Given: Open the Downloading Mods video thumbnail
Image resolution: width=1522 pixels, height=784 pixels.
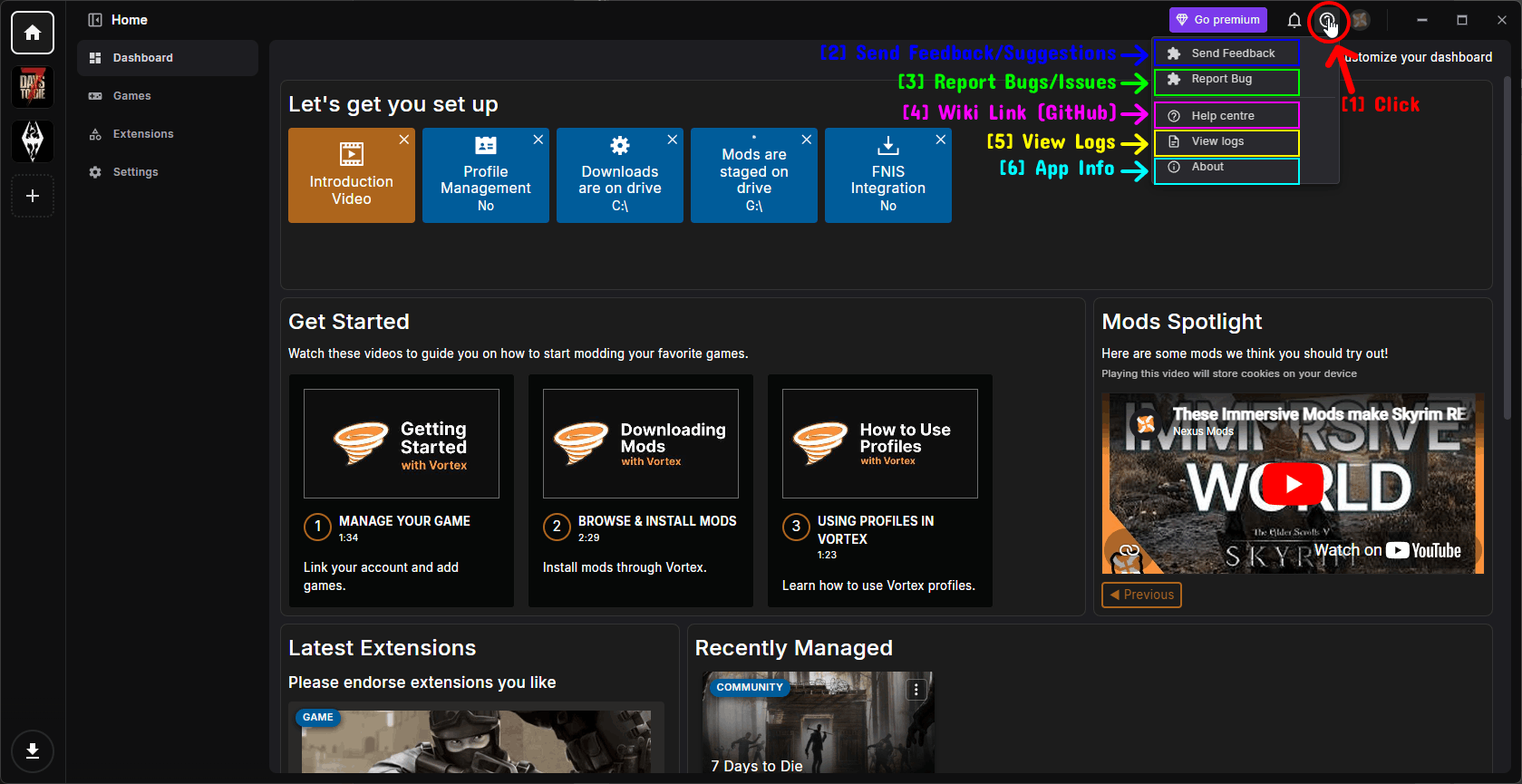Looking at the screenshot, I should tap(641, 443).
